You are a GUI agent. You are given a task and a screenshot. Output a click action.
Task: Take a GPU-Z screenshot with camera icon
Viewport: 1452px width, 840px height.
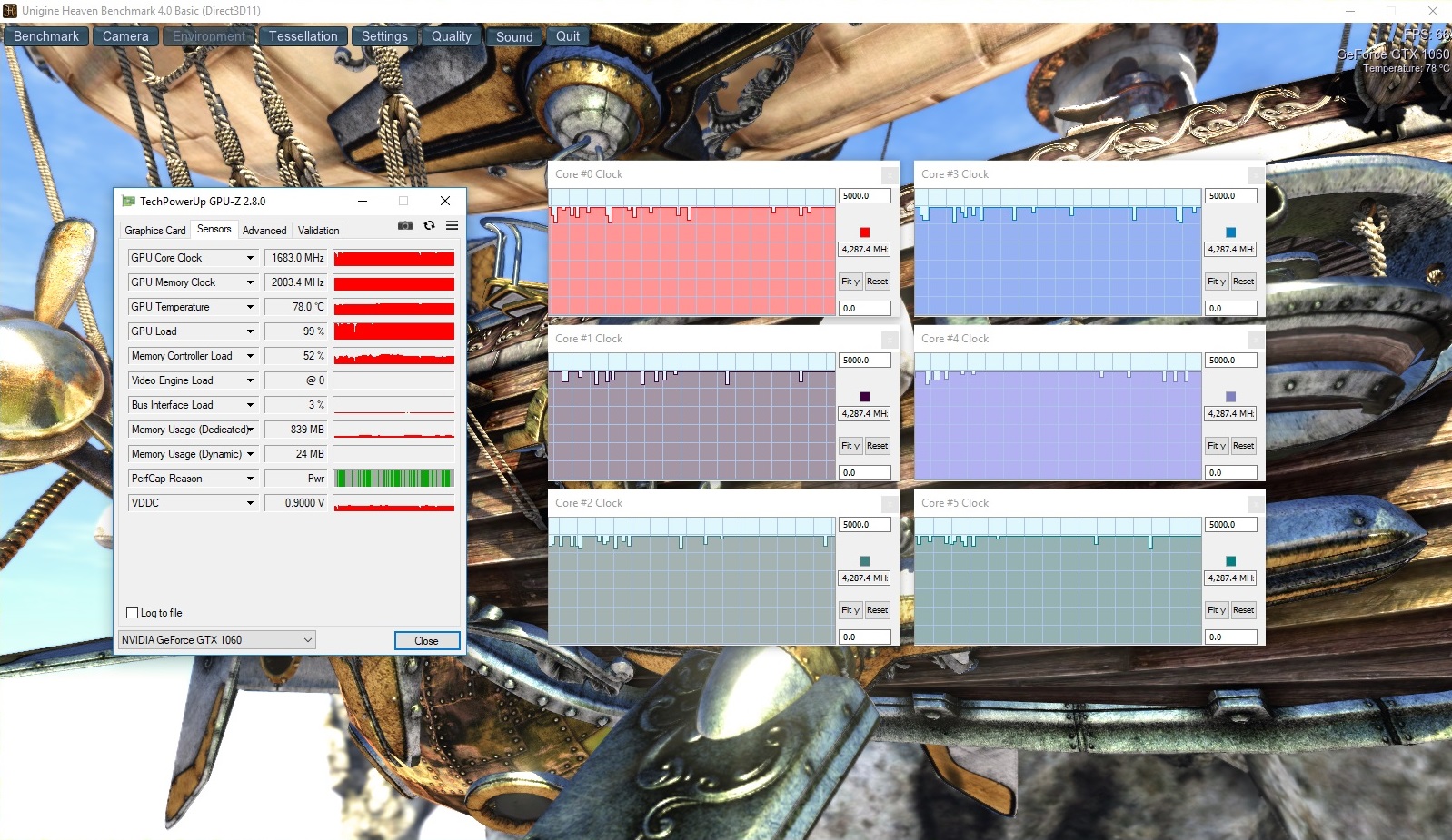pyautogui.click(x=405, y=225)
